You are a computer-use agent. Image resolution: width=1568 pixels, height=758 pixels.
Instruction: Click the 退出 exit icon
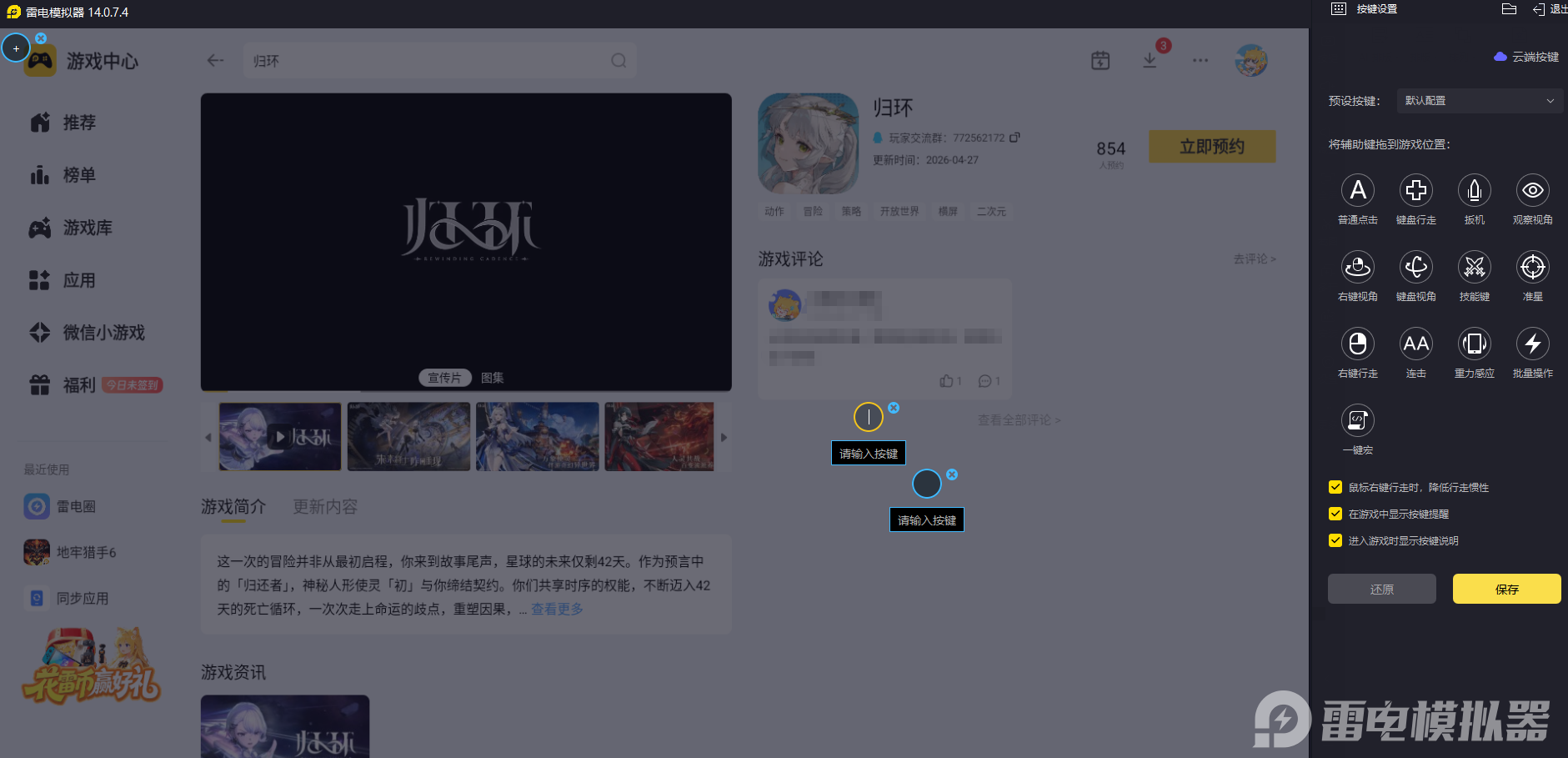pos(1539,9)
